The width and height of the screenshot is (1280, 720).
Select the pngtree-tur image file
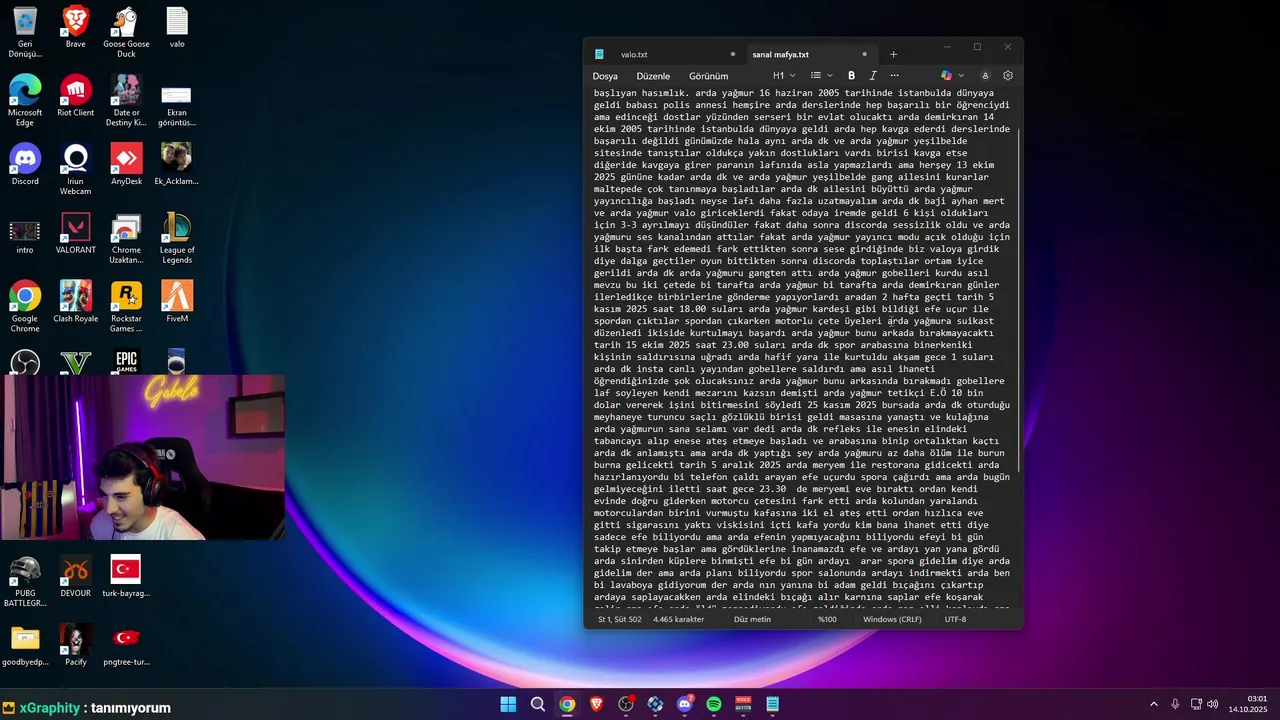click(126, 645)
